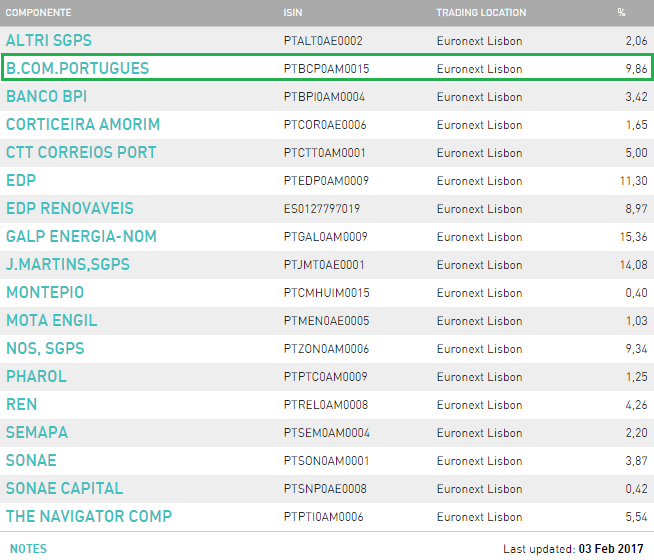The image size is (654, 560).
Task: Open the GALP ENERGIA-NOM link
Action: point(81,236)
